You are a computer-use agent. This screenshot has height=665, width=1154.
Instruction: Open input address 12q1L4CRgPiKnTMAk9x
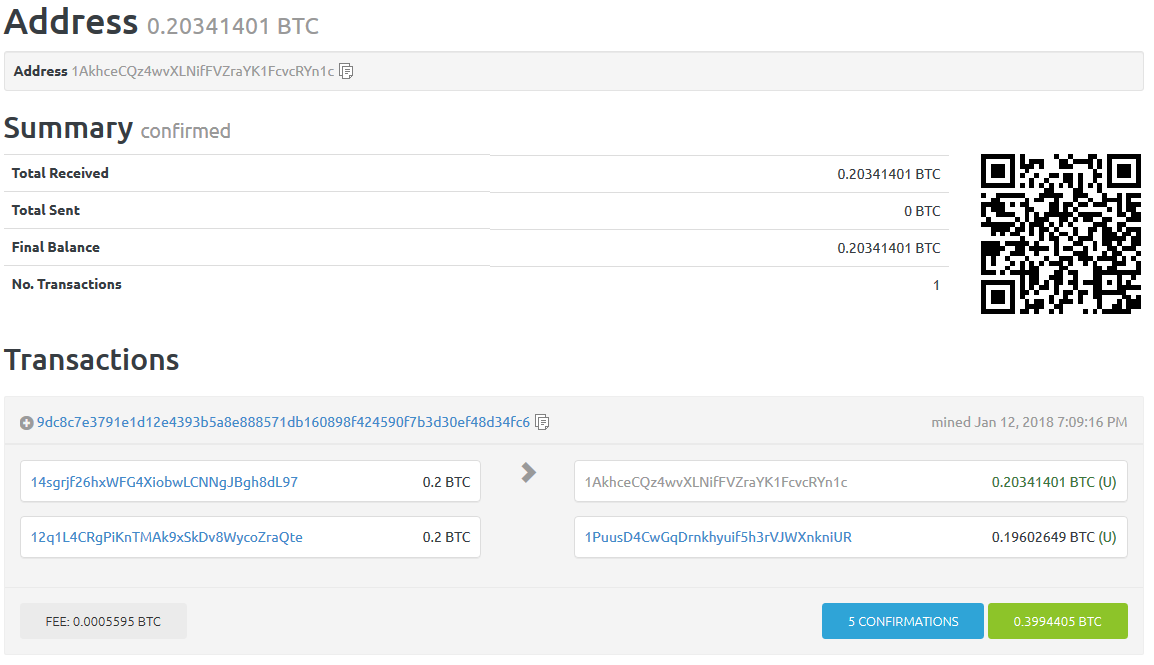[x=166, y=538]
